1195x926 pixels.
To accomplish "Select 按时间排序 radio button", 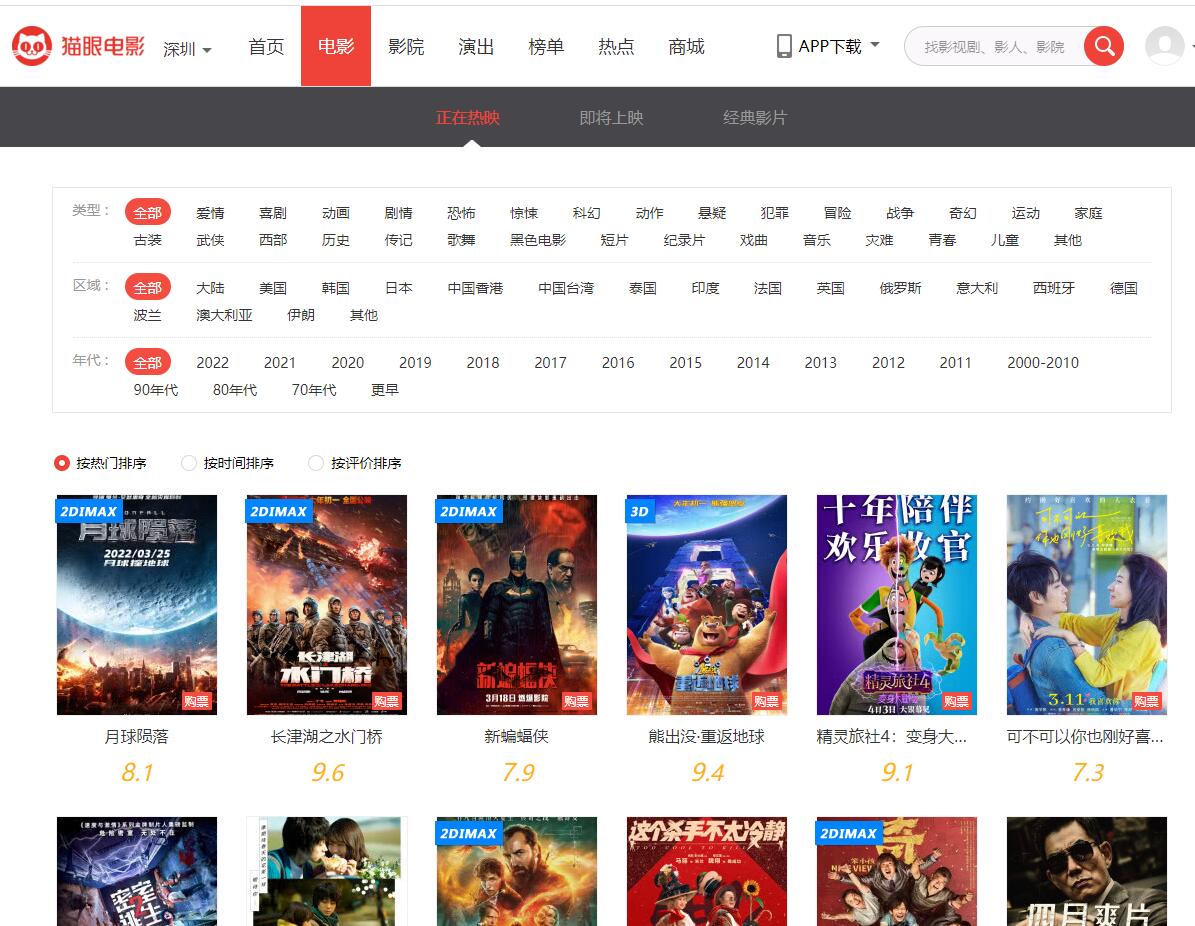I will point(188,463).
